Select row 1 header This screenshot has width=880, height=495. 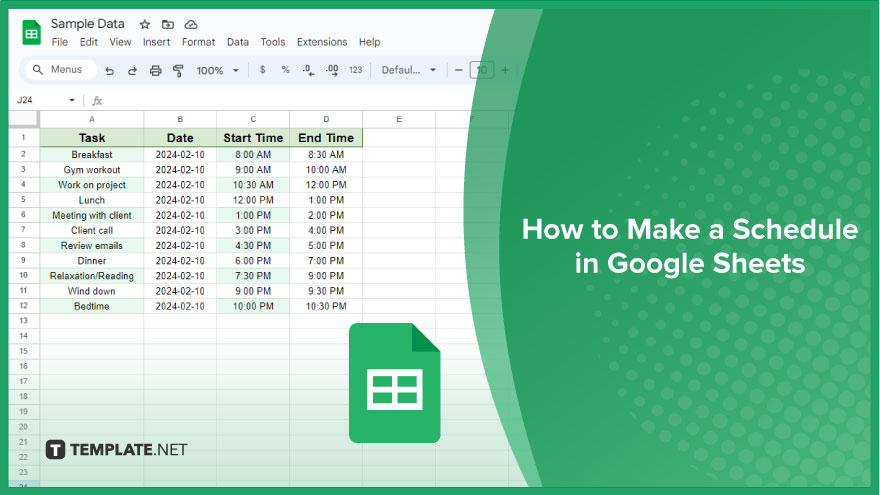pos(24,138)
